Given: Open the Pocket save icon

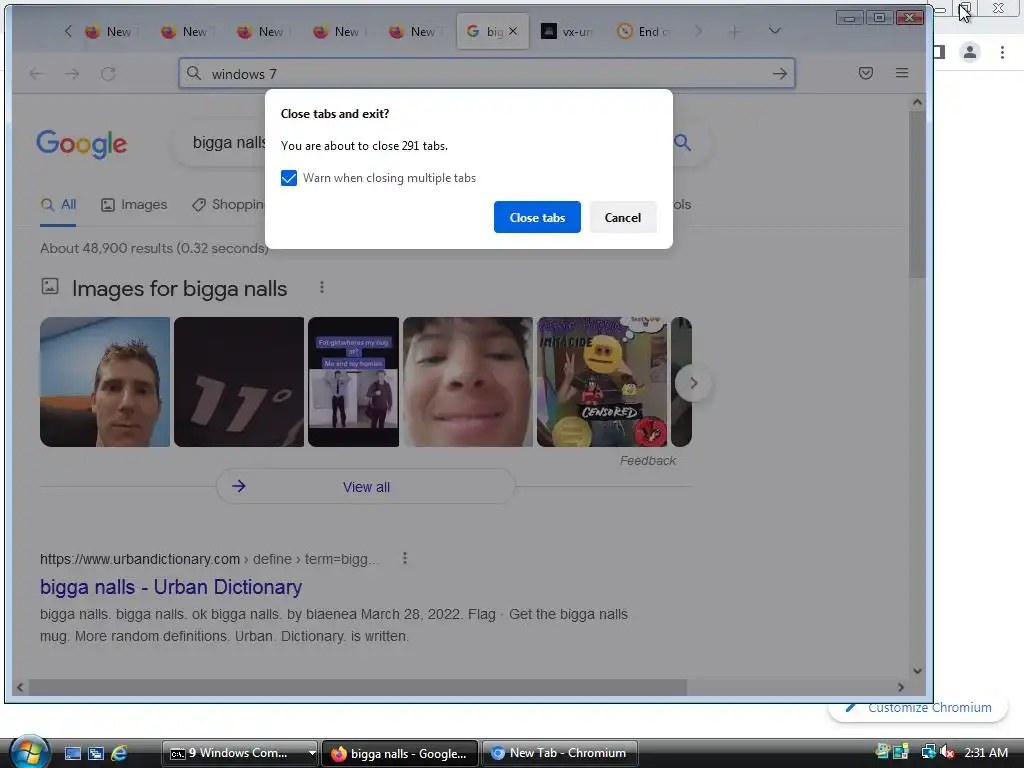Looking at the screenshot, I should pyautogui.click(x=866, y=73).
